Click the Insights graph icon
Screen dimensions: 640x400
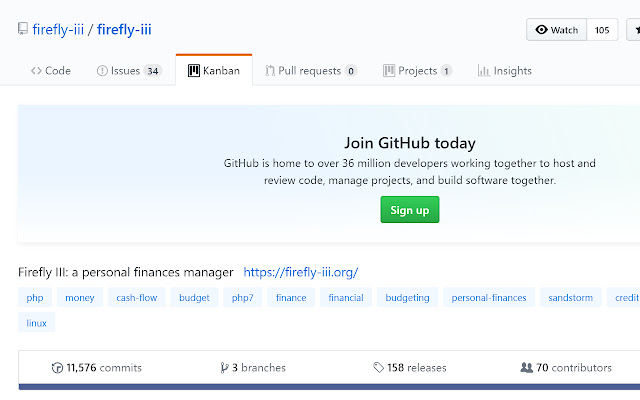(484, 71)
